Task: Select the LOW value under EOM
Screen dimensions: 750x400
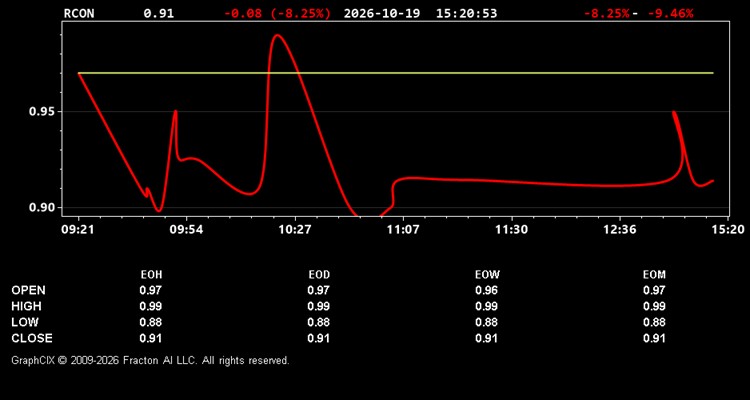Action: 654,322
